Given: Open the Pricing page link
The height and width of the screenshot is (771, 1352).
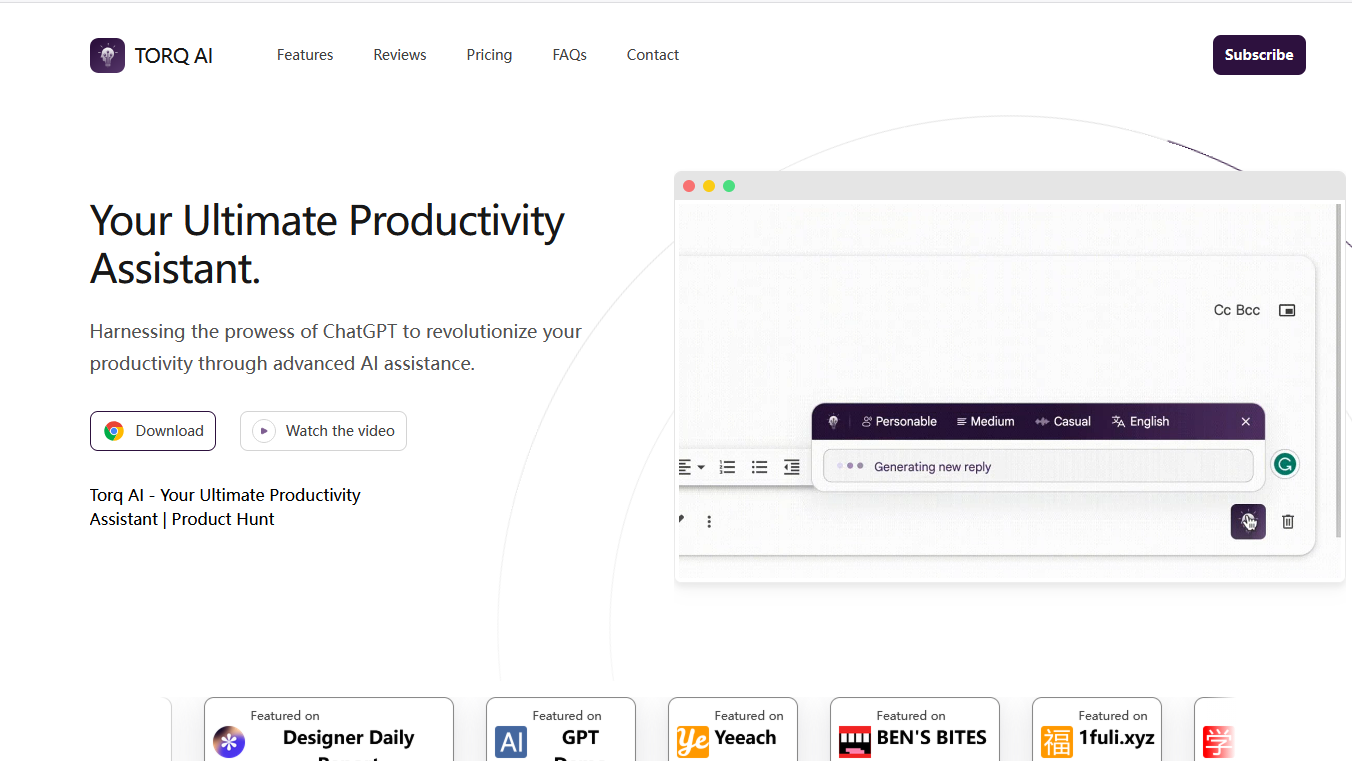Looking at the screenshot, I should click(489, 55).
